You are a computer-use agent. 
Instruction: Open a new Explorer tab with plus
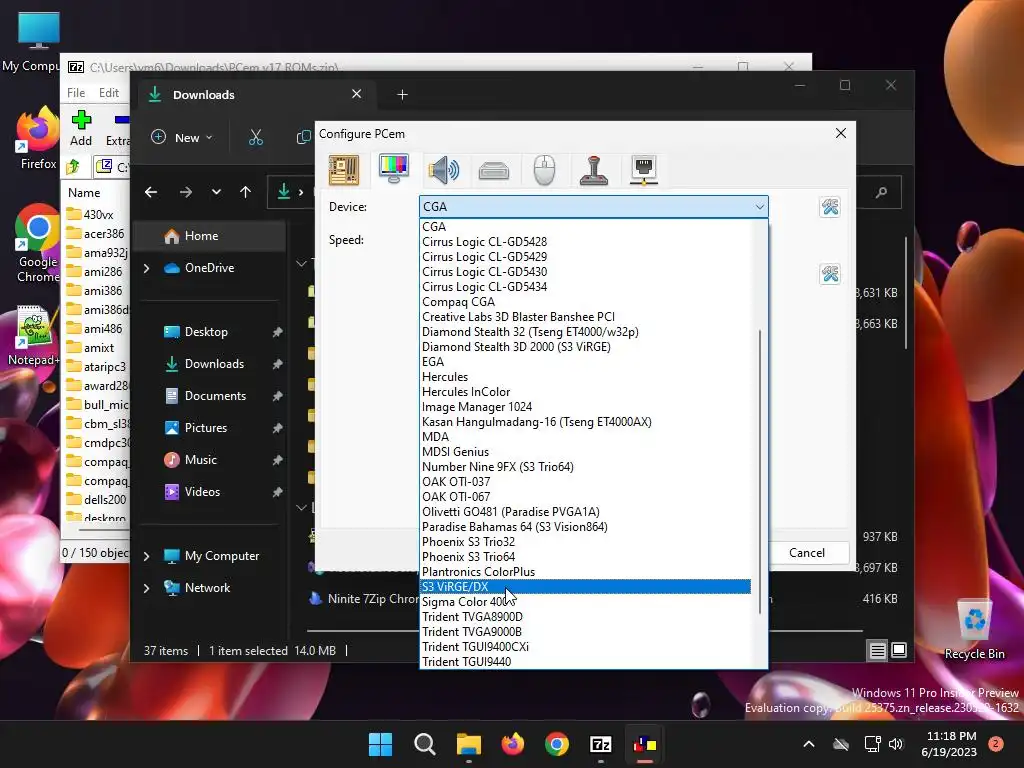pos(402,95)
